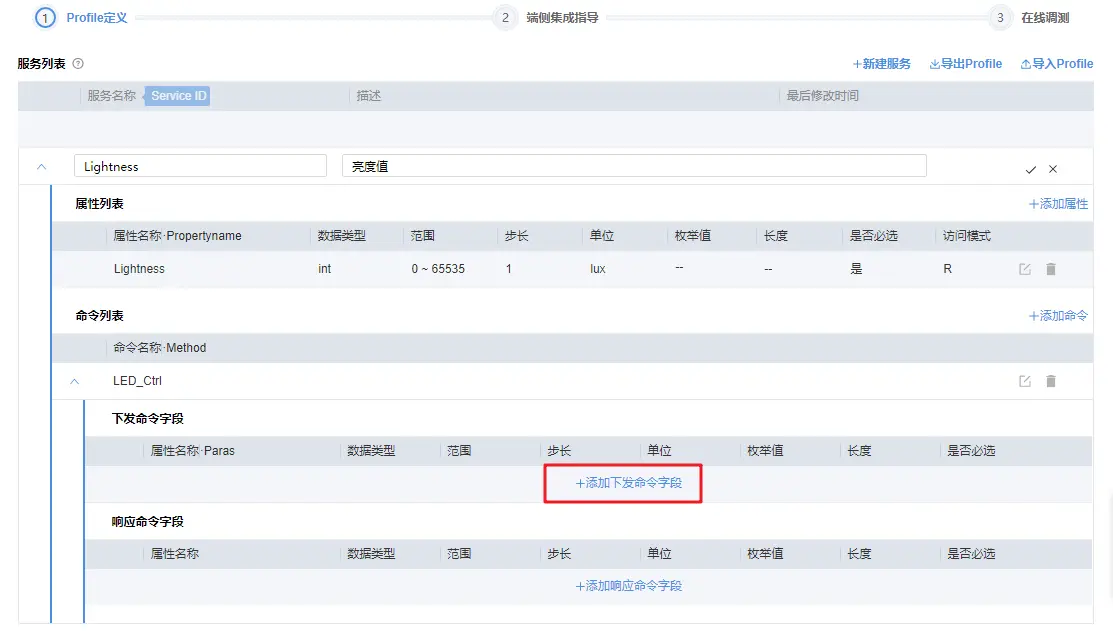The image size is (1113, 635).
Task: Click 添加响应命令字段 link
Action: (628, 586)
